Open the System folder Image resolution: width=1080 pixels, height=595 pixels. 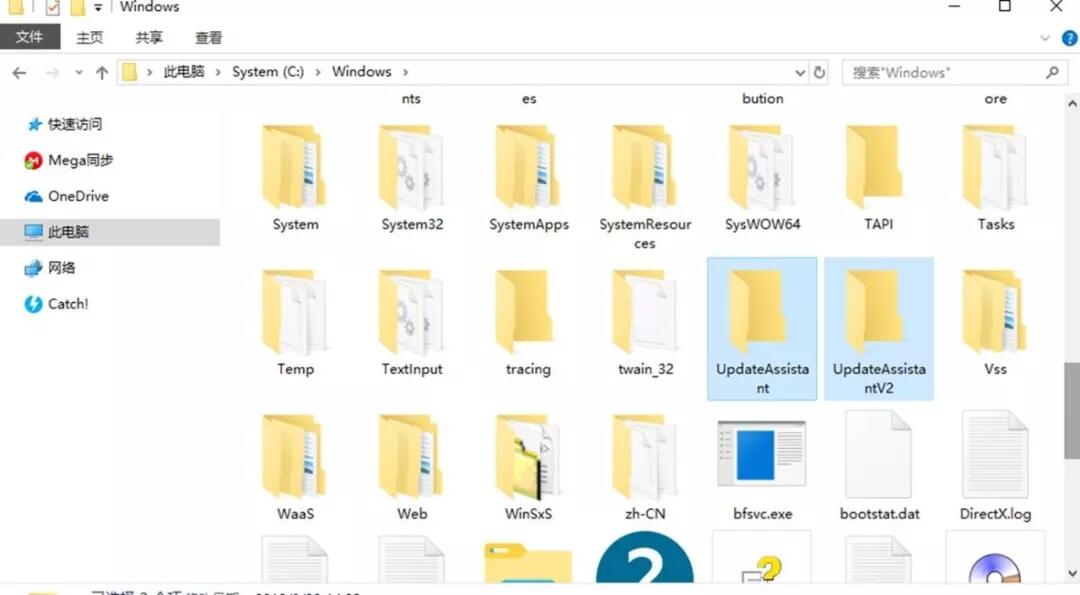[x=295, y=179]
